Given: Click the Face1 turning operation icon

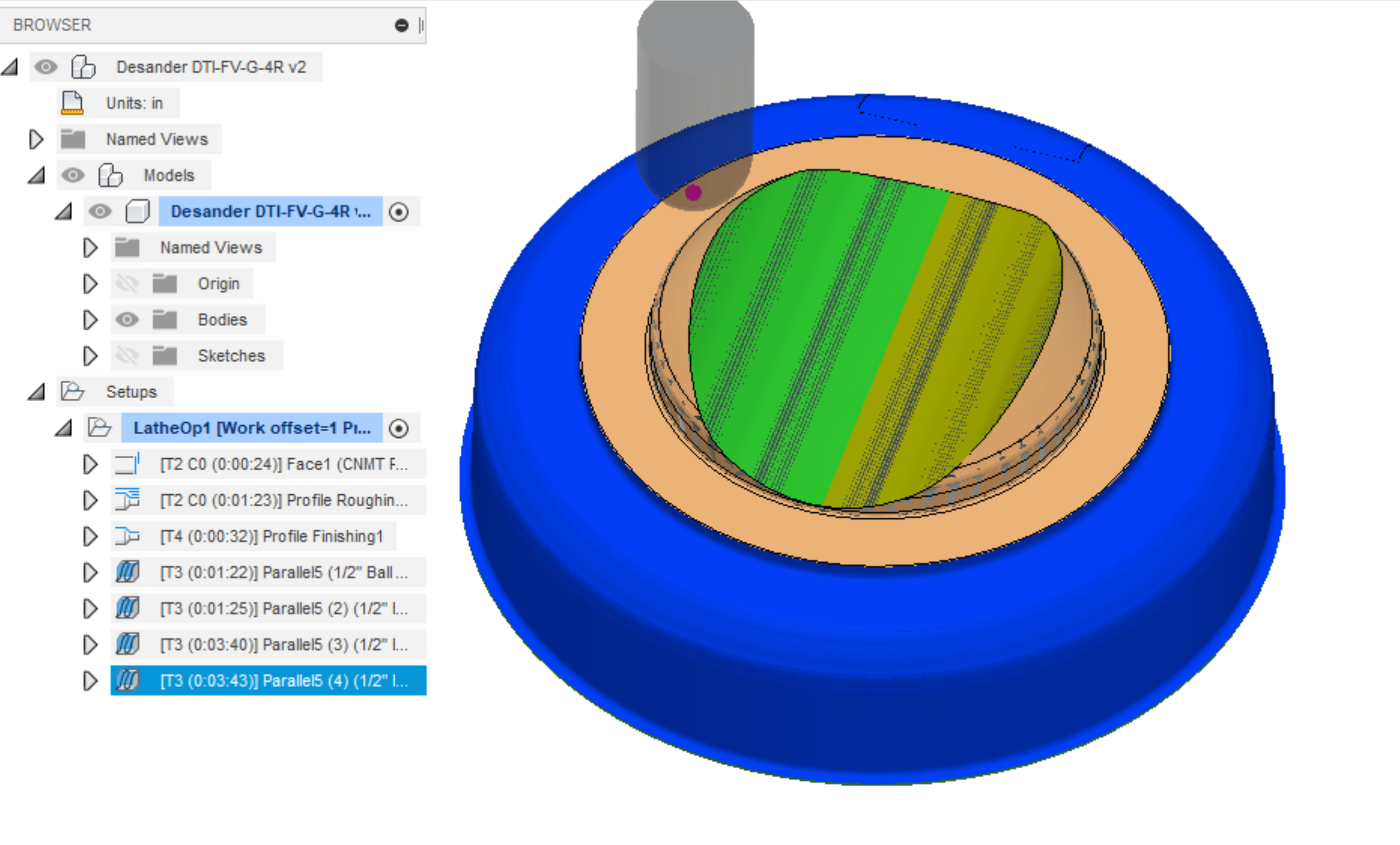Looking at the screenshot, I should tap(128, 464).
